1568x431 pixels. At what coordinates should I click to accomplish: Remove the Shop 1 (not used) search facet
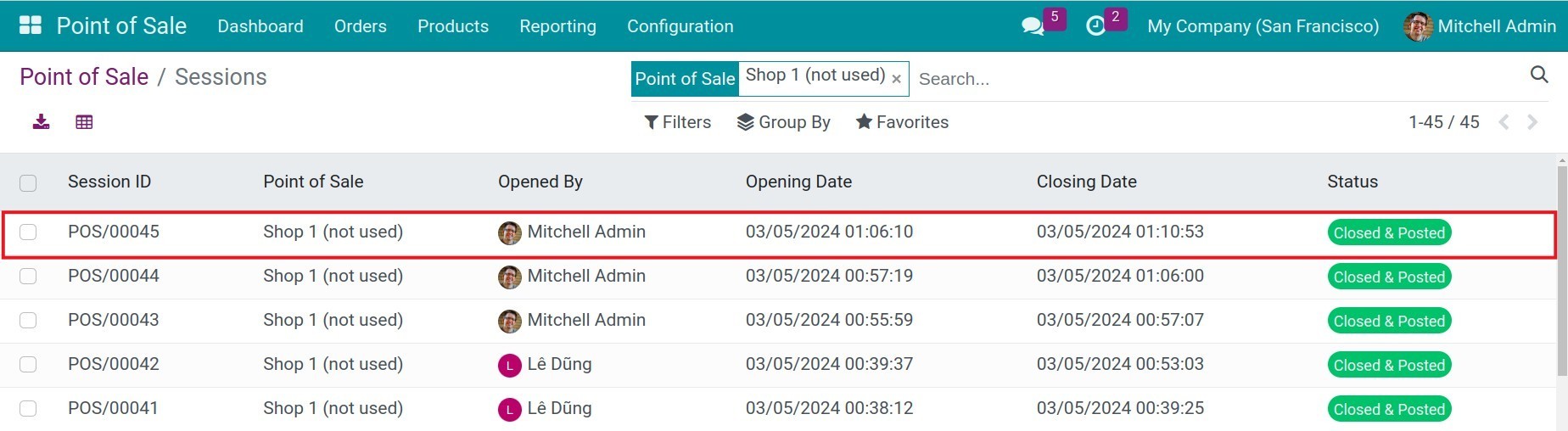click(x=896, y=79)
